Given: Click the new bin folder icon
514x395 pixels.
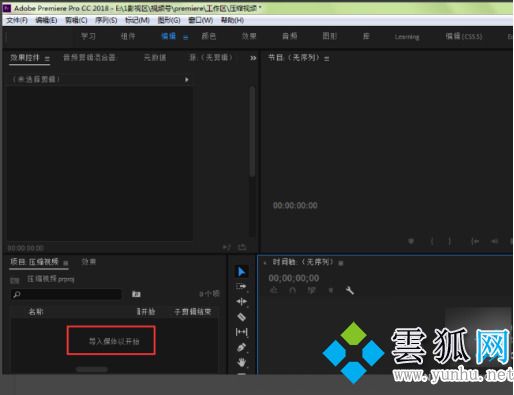Looking at the screenshot, I should (136, 294).
